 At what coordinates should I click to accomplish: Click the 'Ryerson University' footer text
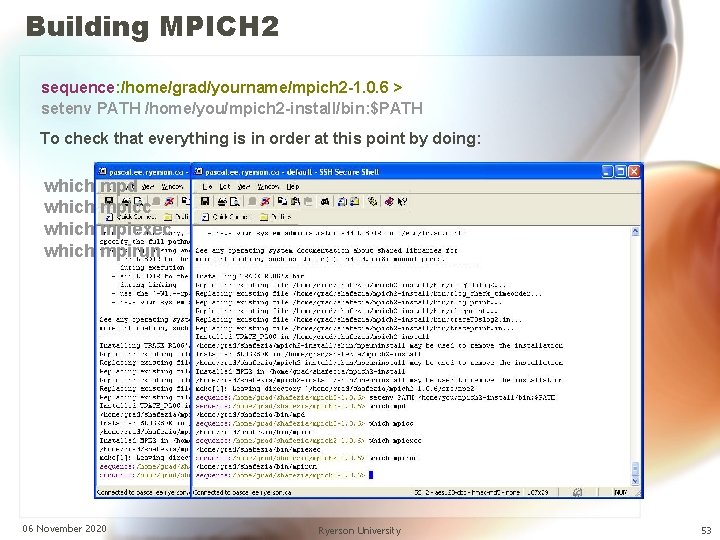360,530
